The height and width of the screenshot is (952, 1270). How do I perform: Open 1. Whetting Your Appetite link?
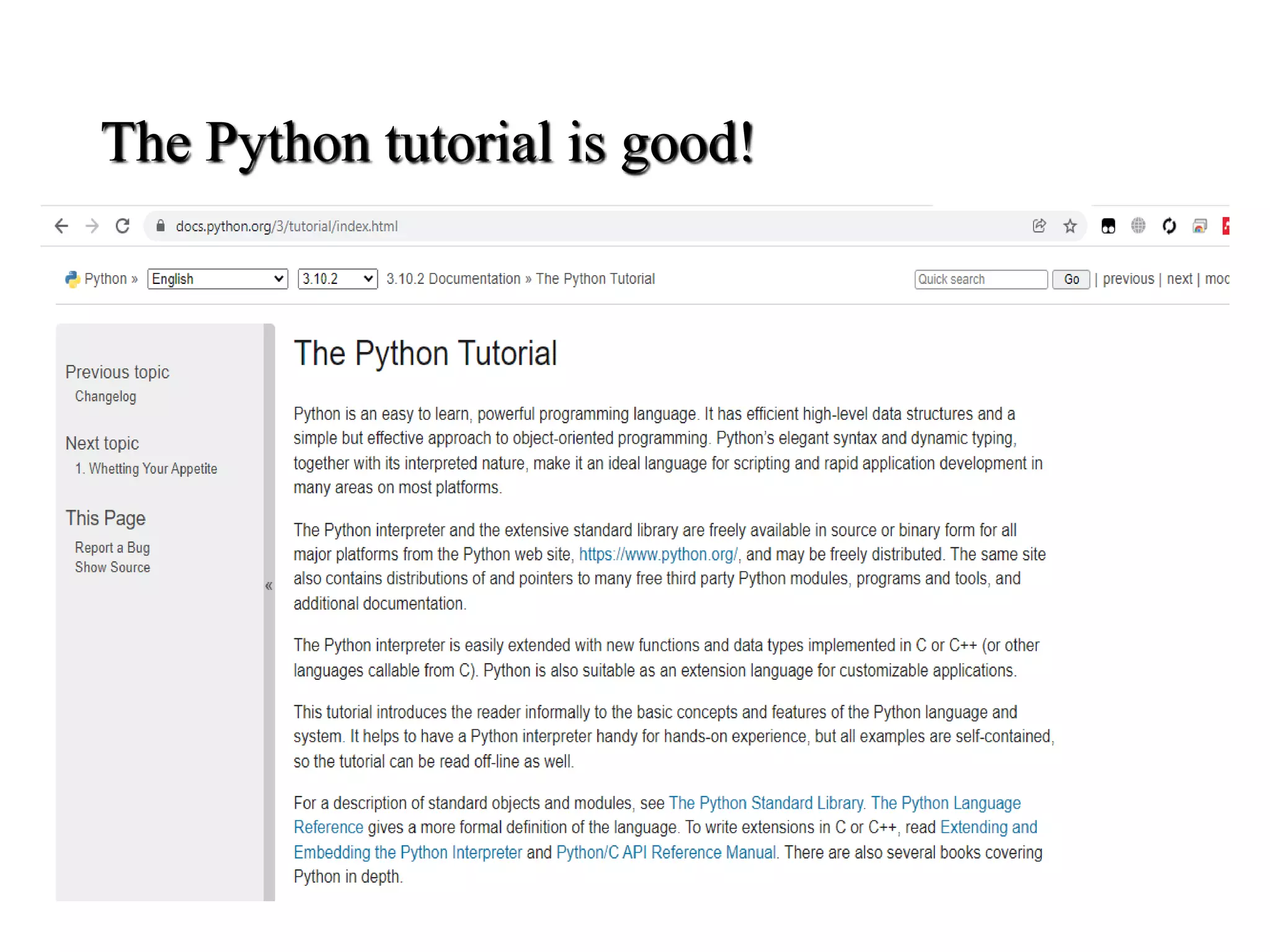[146, 469]
